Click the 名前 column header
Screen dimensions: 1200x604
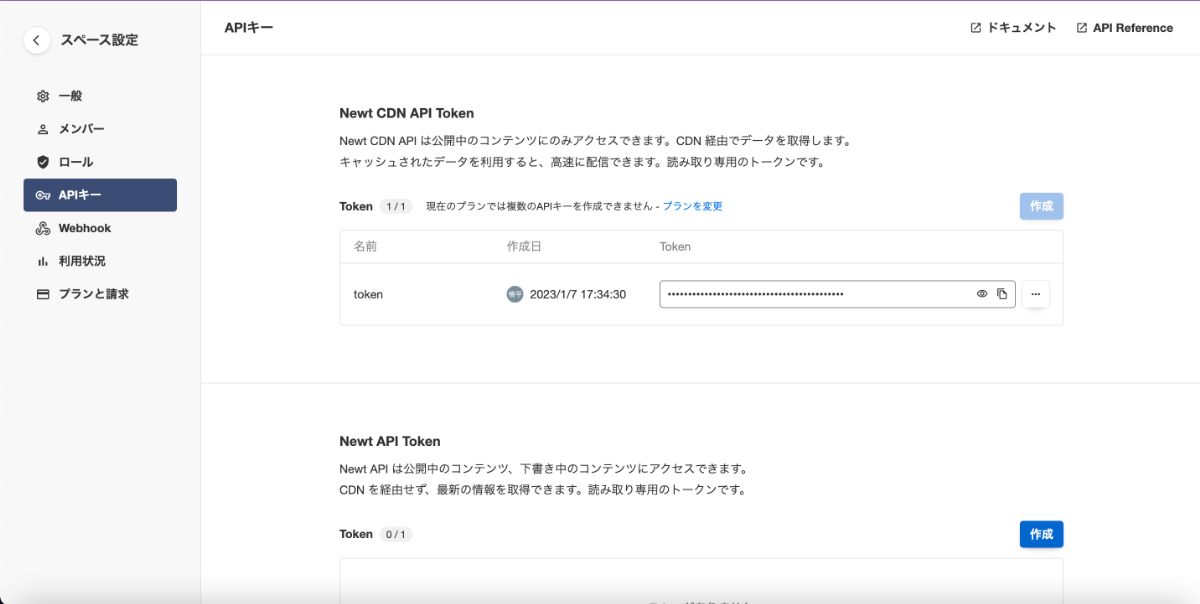[365, 246]
